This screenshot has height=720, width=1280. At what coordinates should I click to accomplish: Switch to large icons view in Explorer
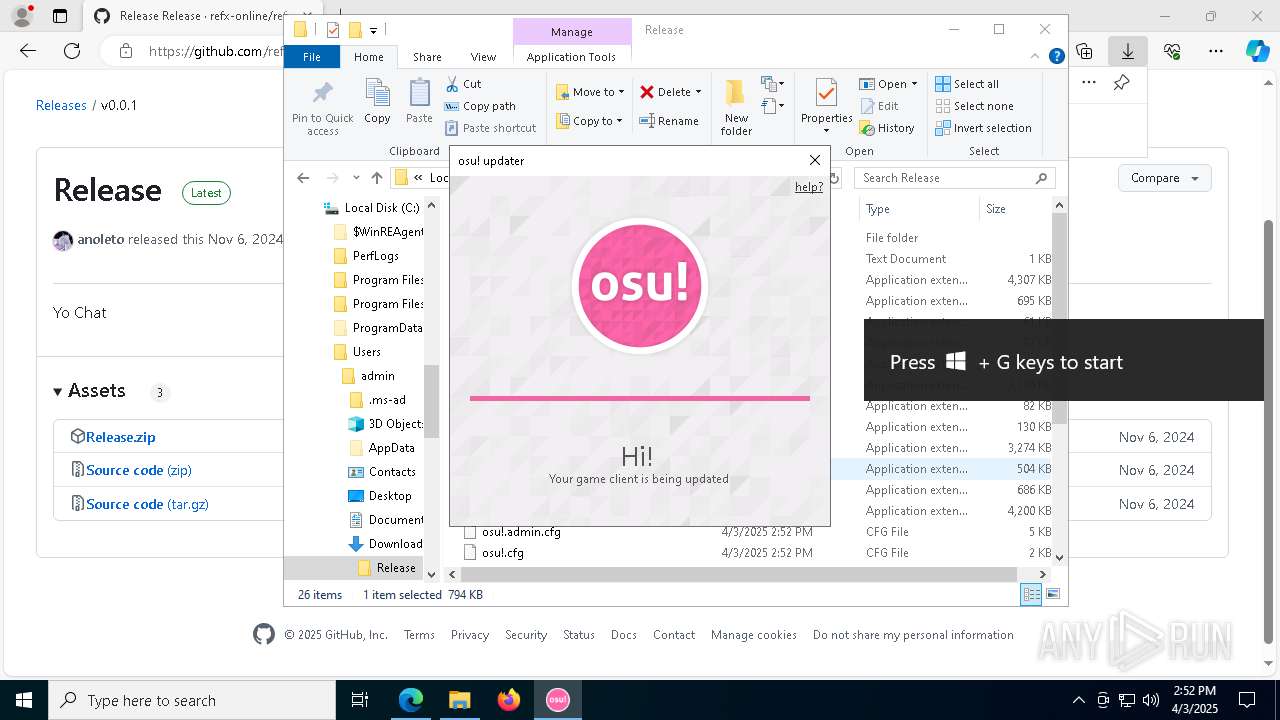(x=1052, y=595)
